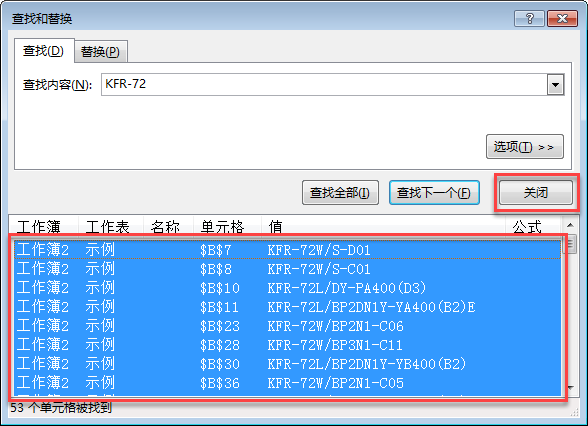Click cell reference $B$10

click(x=219, y=288)
